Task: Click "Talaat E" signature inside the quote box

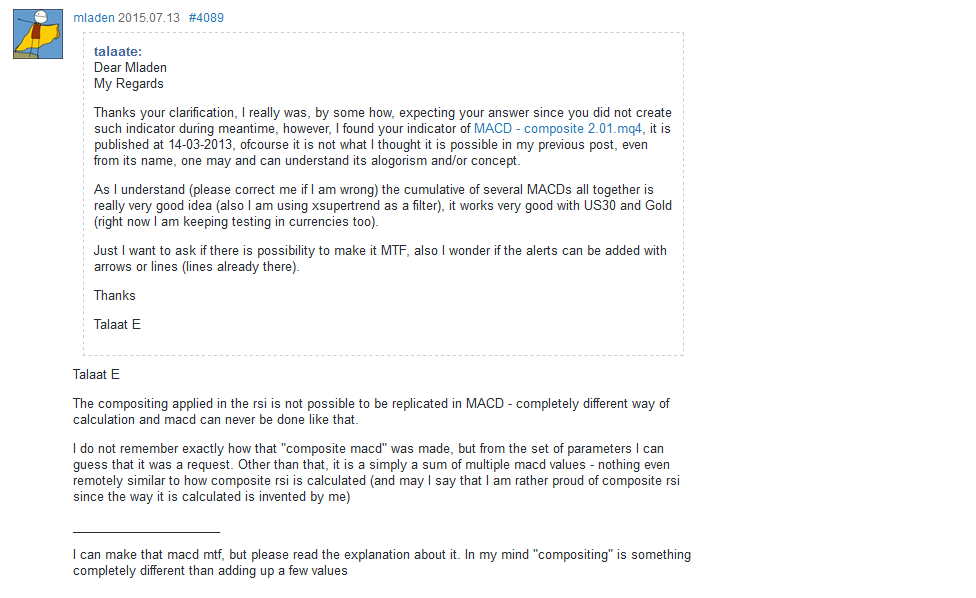Action: tap(117, 325)
